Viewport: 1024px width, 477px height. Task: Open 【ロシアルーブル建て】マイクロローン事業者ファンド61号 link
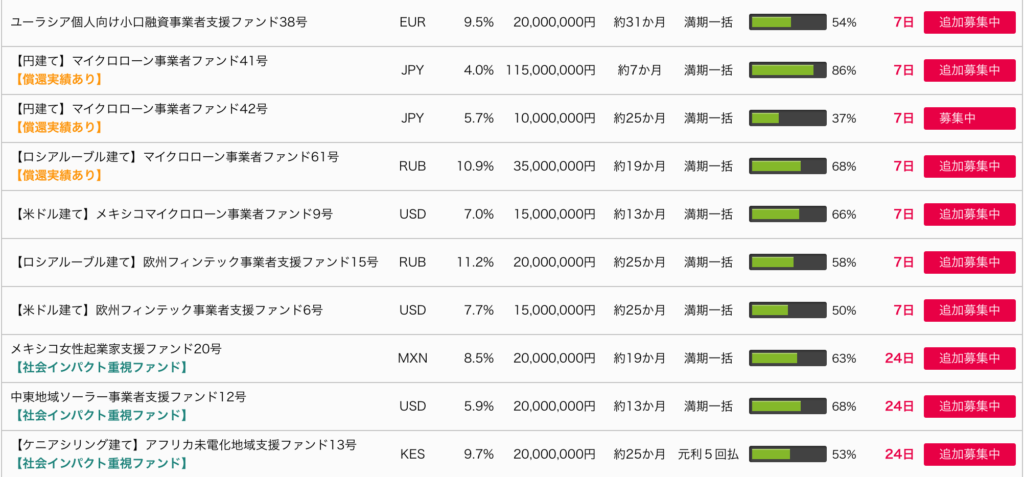tap(176, 157)
